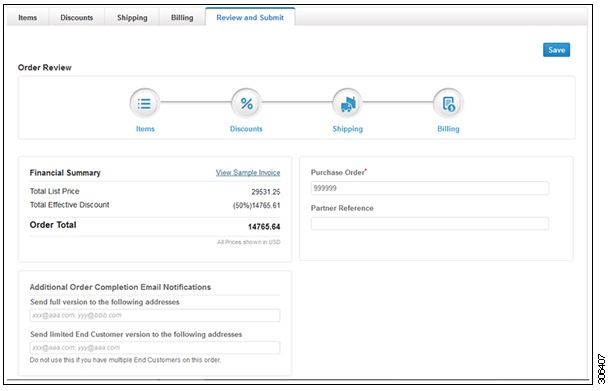The height and width of the screenshot is (391, 612).
Task: Click the Billing label under the step icon
Action: (448, 129)
